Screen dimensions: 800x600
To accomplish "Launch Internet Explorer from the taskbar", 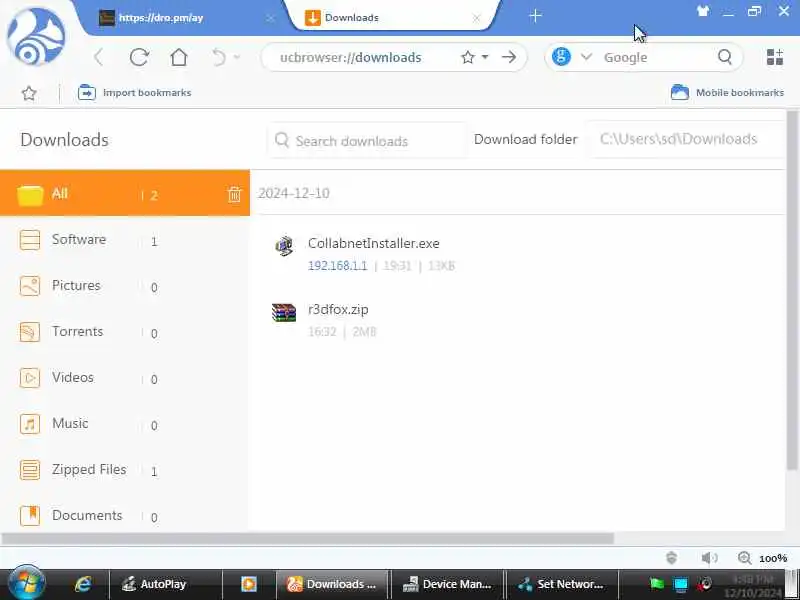I will click(83, 584).
